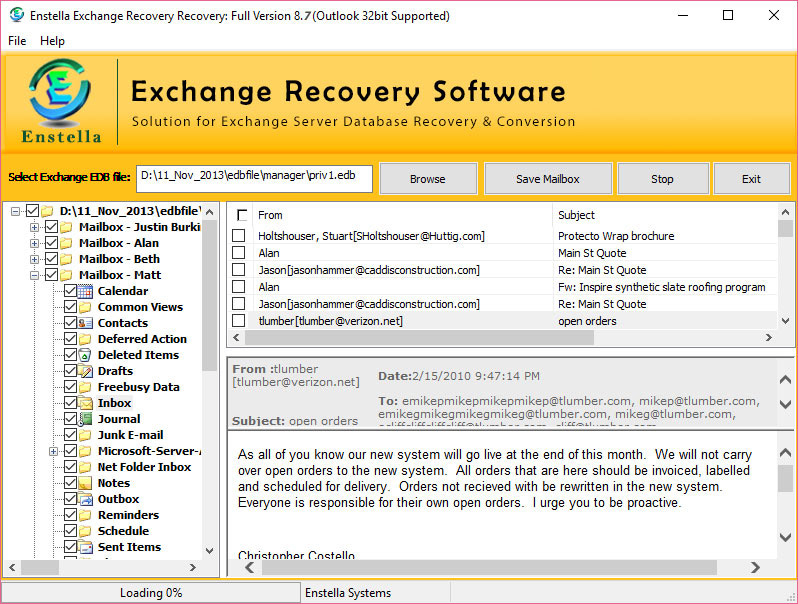Click the Drafts folder icon
The width and height of the screenshot is (798, 604).
[x=86, y=371]
